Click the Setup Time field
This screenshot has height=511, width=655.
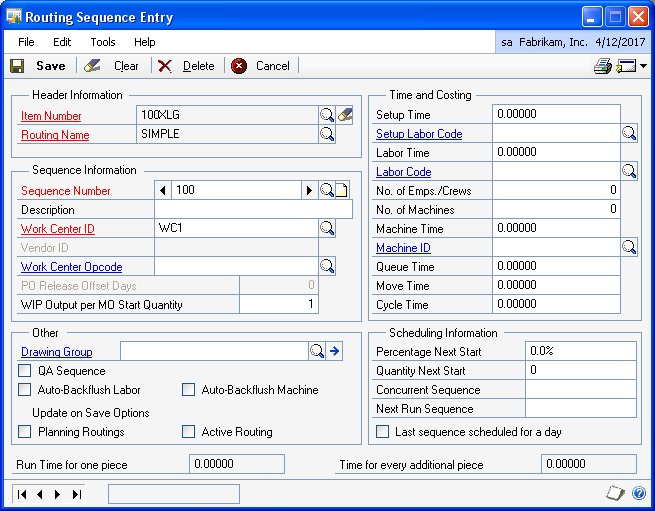pos(556,114)
